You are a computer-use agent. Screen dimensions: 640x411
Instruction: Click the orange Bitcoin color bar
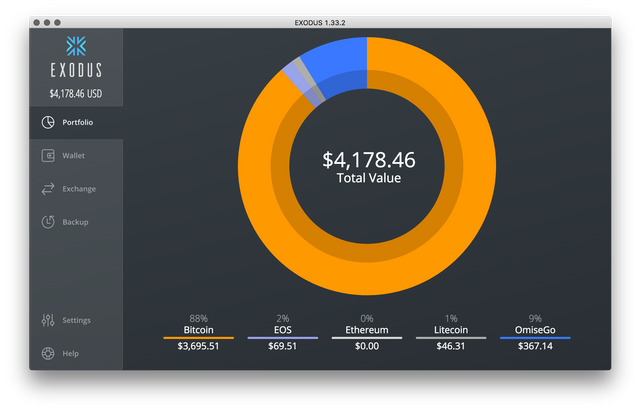pos(198,338)
